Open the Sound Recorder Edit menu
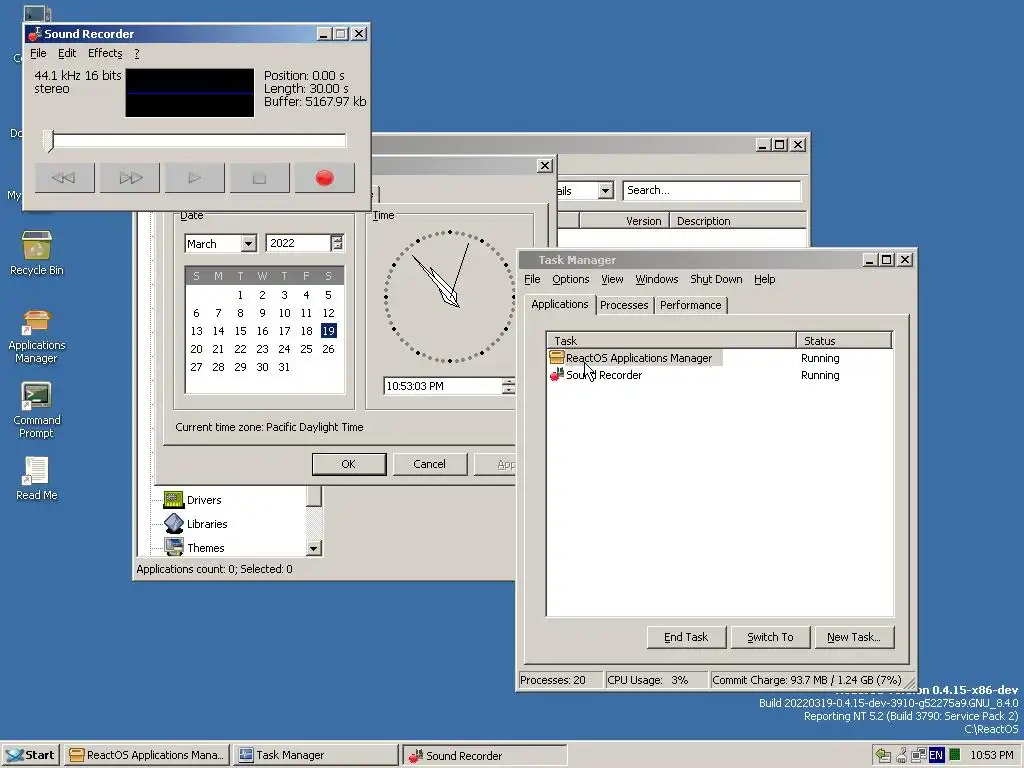This screenshot has height=768, width=1024. [67, 54]
